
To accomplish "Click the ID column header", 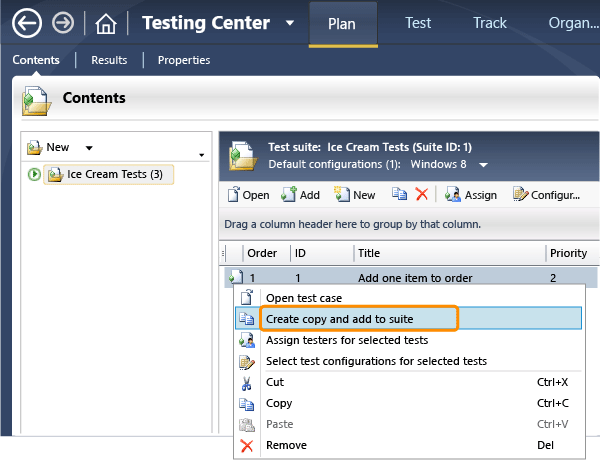I will [300, 253].
